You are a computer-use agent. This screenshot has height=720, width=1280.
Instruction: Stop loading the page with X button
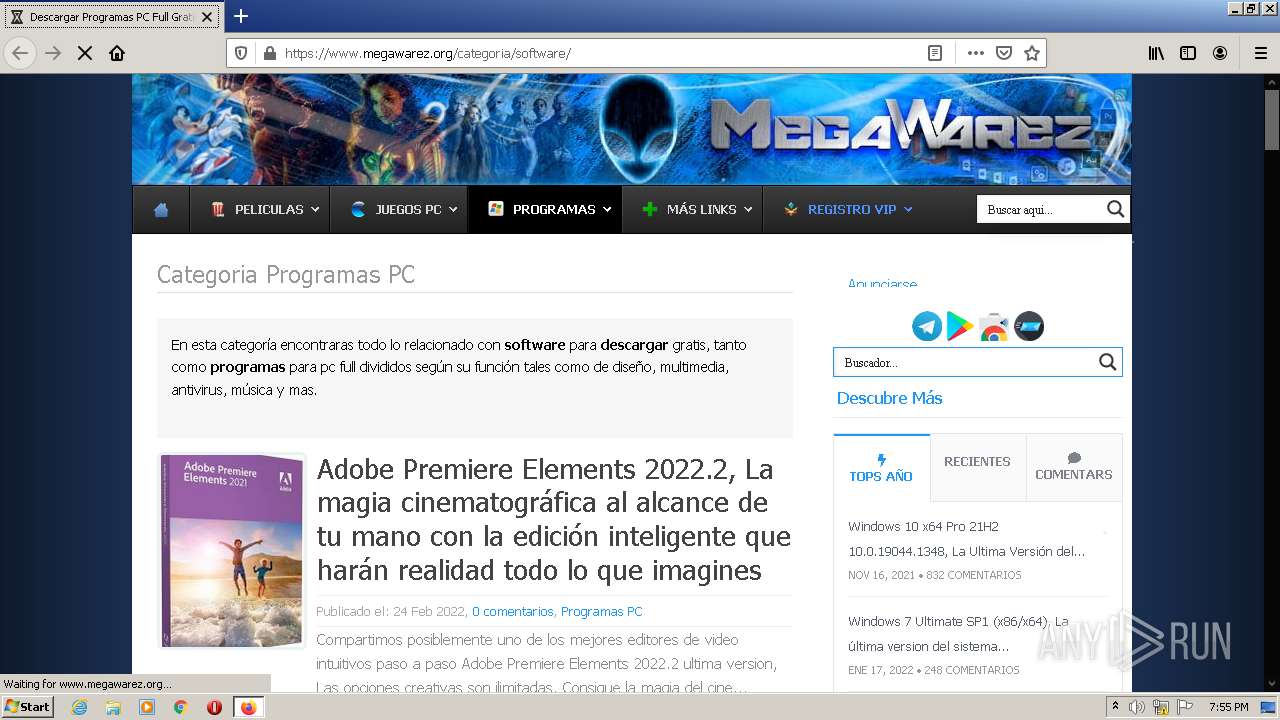(x=85, y=53)
